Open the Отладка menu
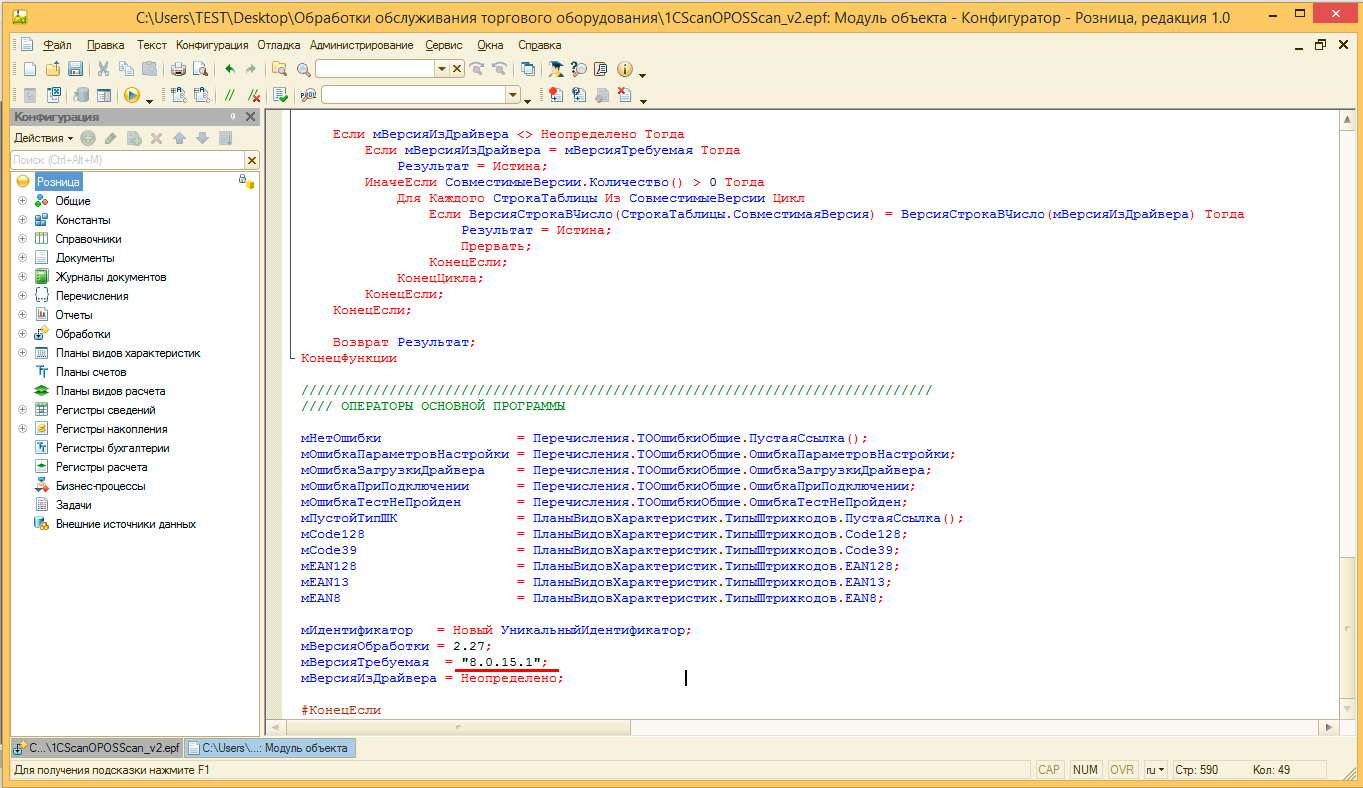 280,45
